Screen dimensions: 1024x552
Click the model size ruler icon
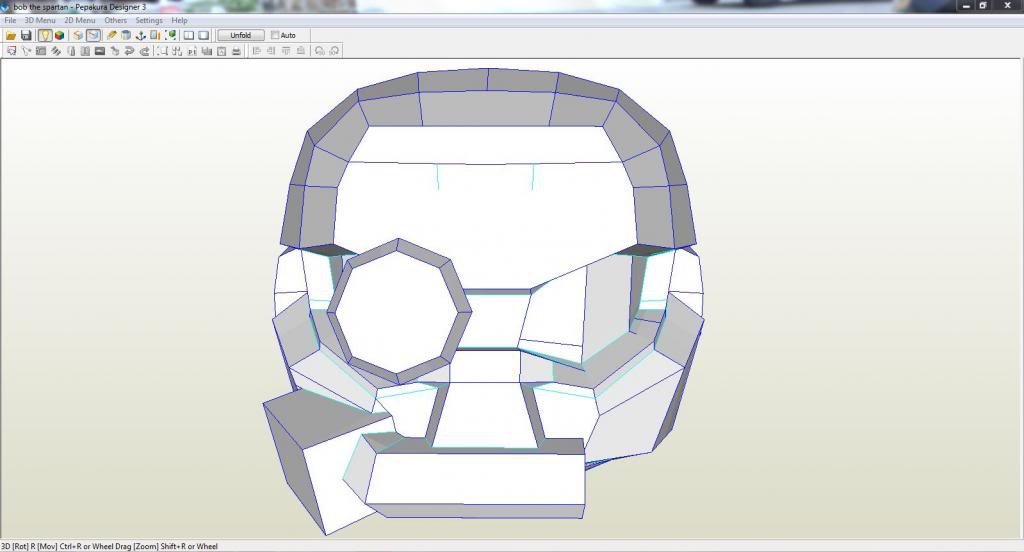point(155,35)
